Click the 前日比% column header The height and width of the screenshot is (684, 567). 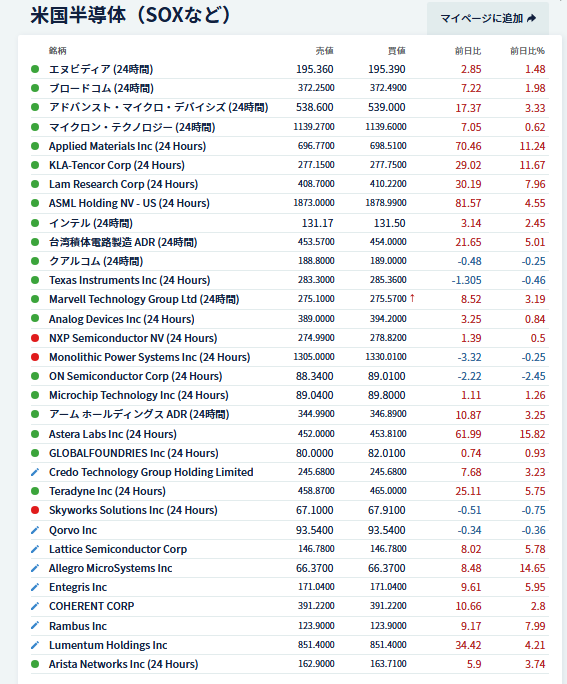click(528, 51)
